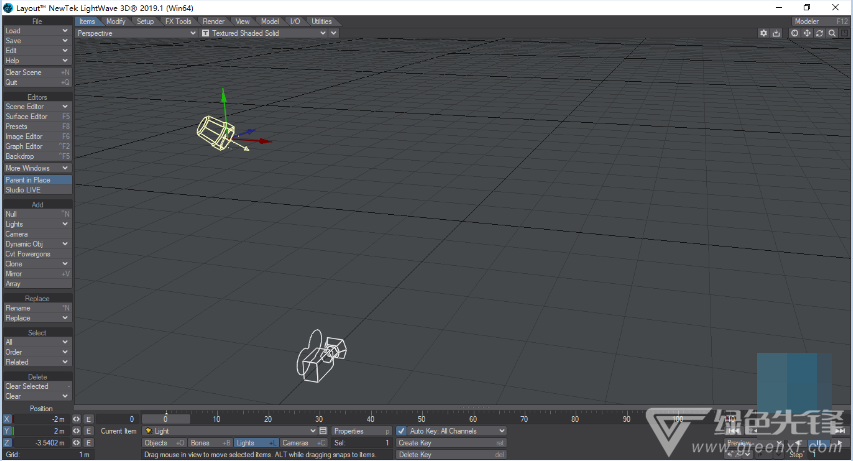Expand the Load menu
Image resolution: width=853 pixels, height=461 pixels.
38,31
